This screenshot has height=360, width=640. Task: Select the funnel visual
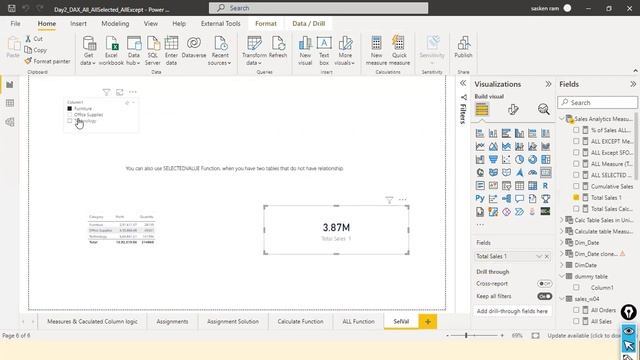pyautogui.click(x=493, y=159)
